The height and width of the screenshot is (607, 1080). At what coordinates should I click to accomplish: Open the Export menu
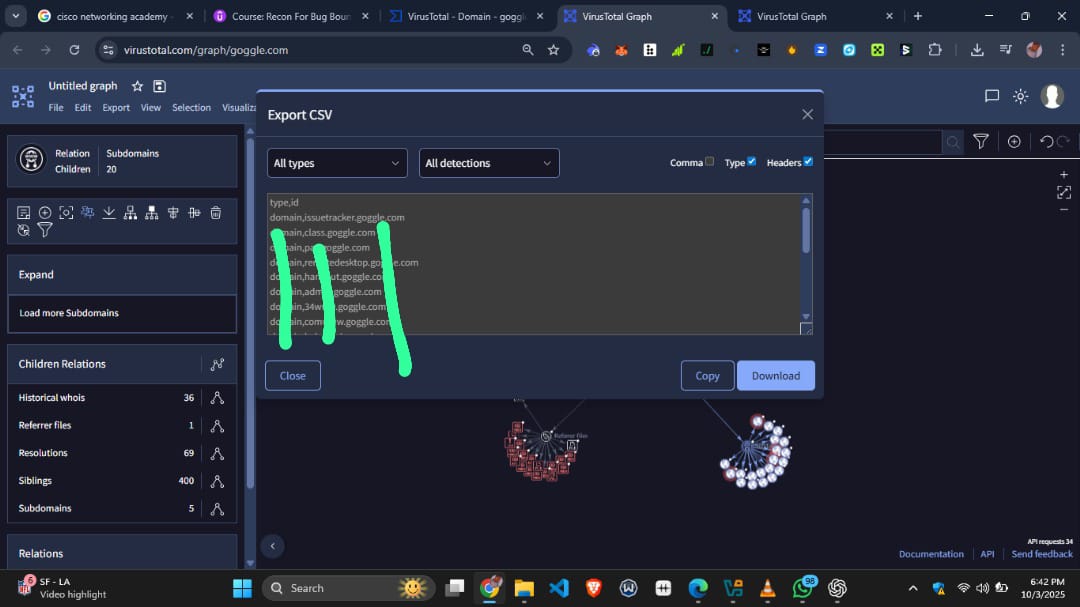(116, 107)
